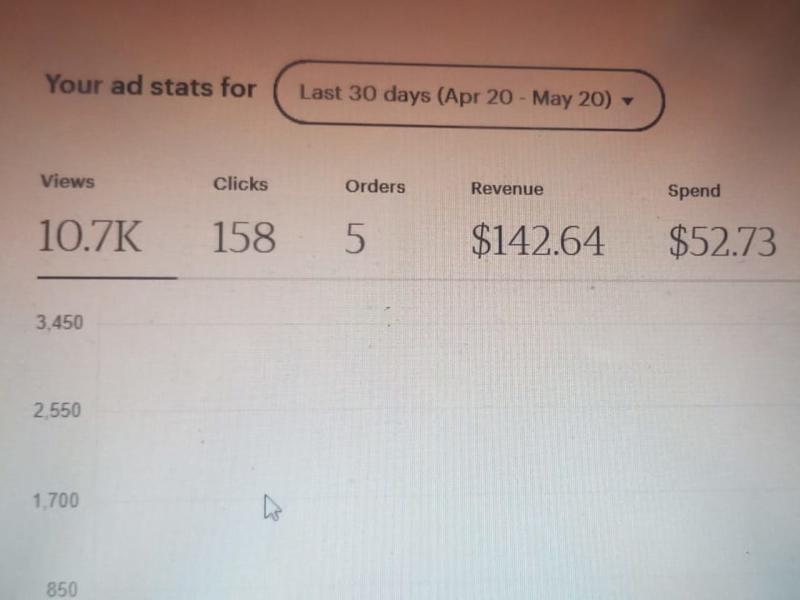Click the 850 axis label
This screenshot has width=800, height=600.
[62, 590]
